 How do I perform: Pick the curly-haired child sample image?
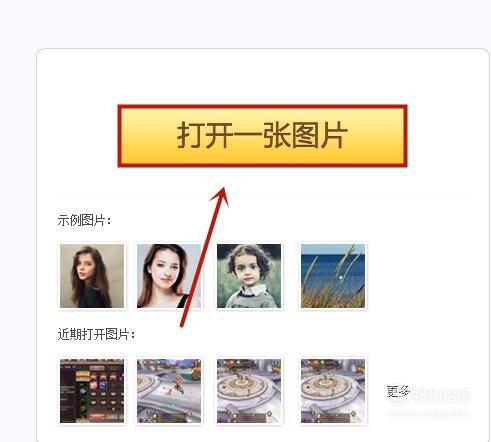(x=249, y=276)
